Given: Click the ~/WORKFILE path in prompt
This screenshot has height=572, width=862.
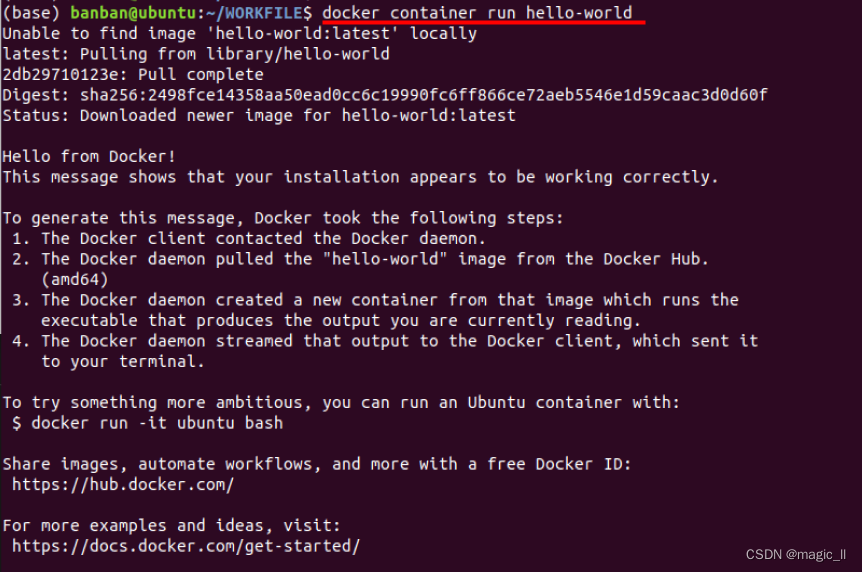Looking at the screenshot, I should (255, 13).
